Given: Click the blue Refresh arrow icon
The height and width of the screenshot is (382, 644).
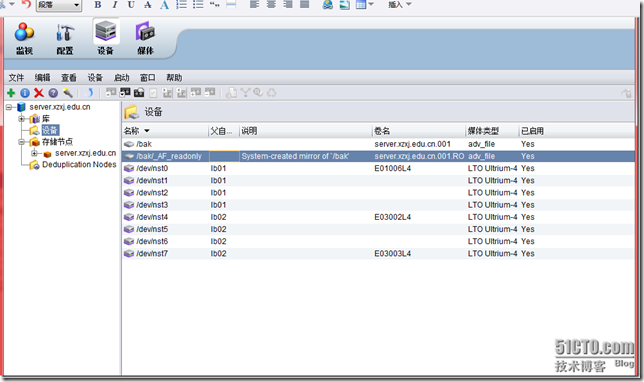Looking at the screenshot, I should (x=89, y=93).
